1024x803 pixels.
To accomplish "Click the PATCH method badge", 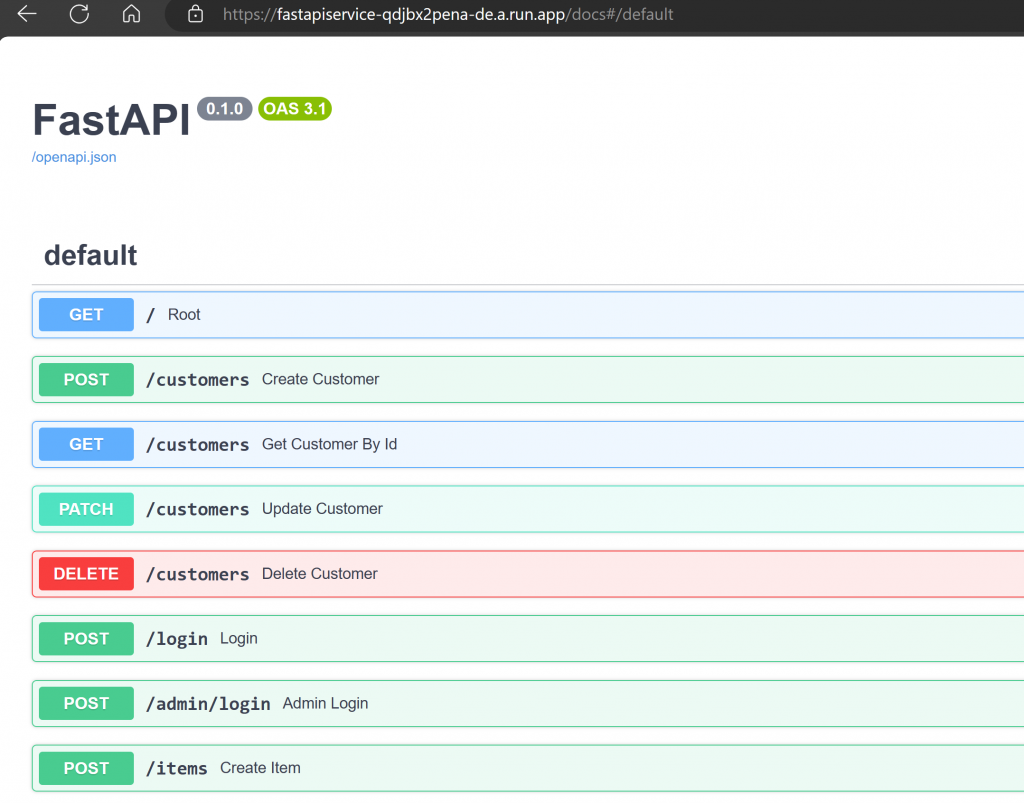I will [x=86, y=509].
